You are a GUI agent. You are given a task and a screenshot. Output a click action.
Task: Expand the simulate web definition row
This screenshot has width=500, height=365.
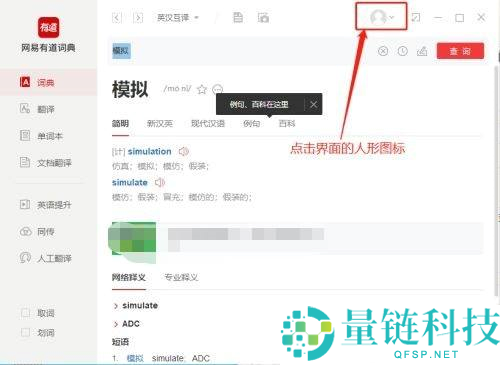(x=136, y=305)
